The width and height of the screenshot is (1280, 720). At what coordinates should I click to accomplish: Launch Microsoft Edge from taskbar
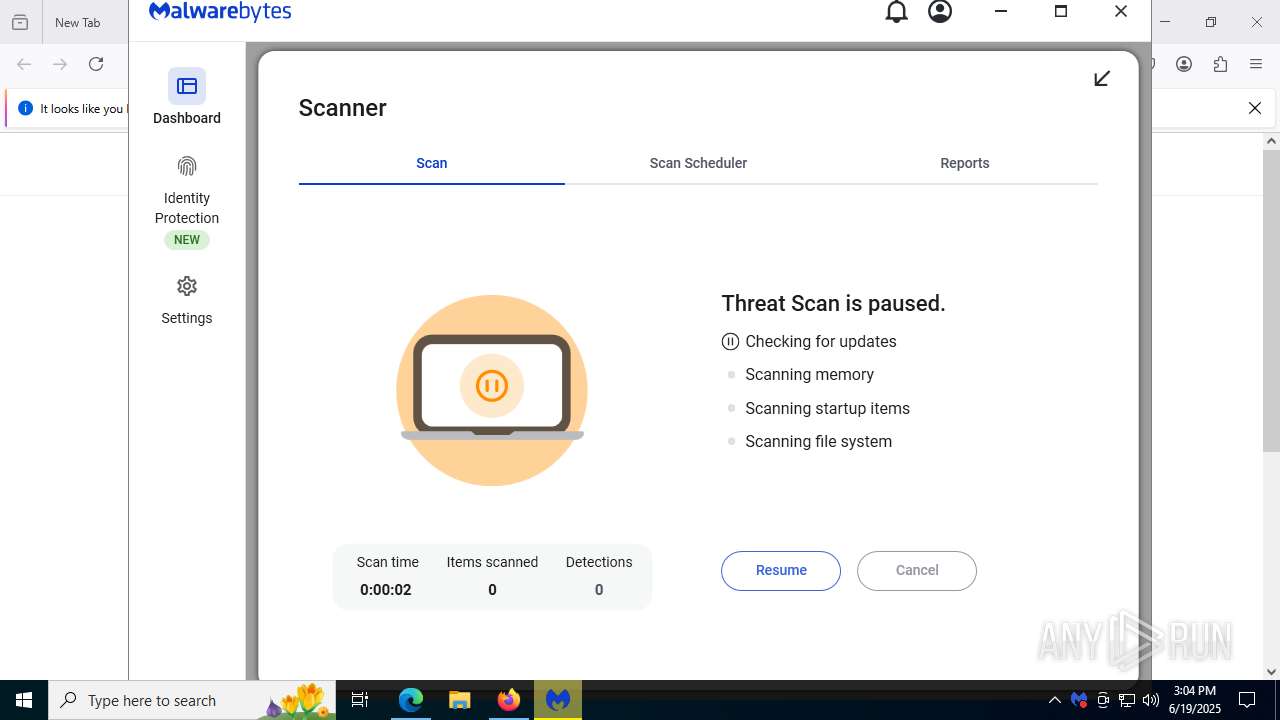[411, 700]
